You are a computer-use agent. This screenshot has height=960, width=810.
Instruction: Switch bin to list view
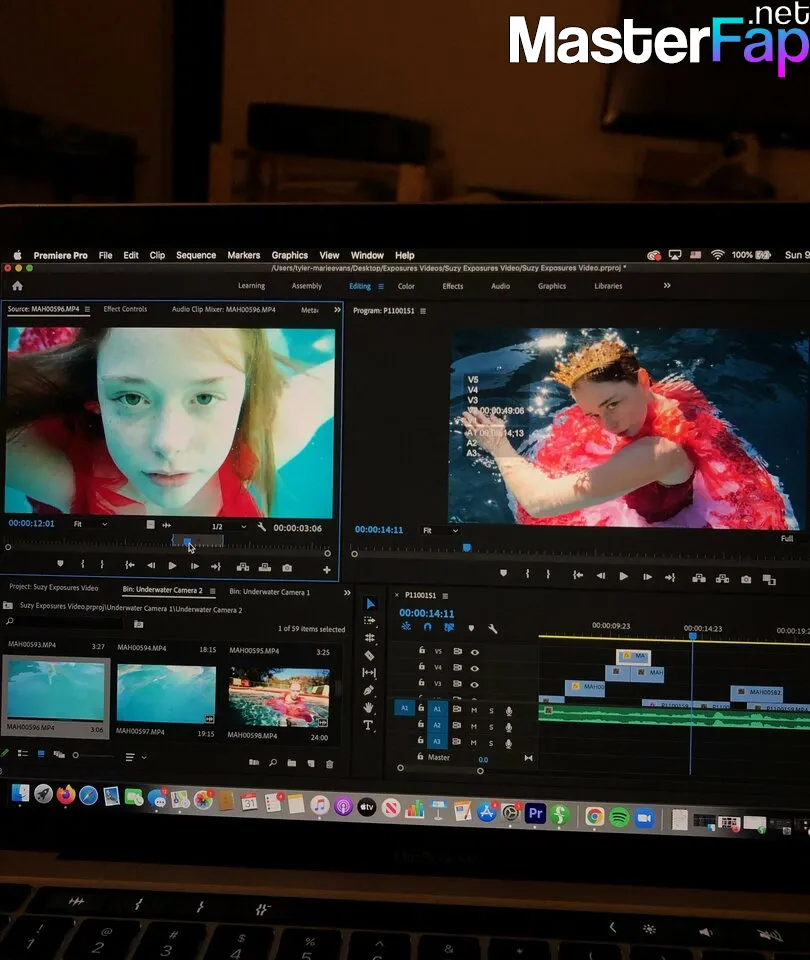click(x=23, y=753)
